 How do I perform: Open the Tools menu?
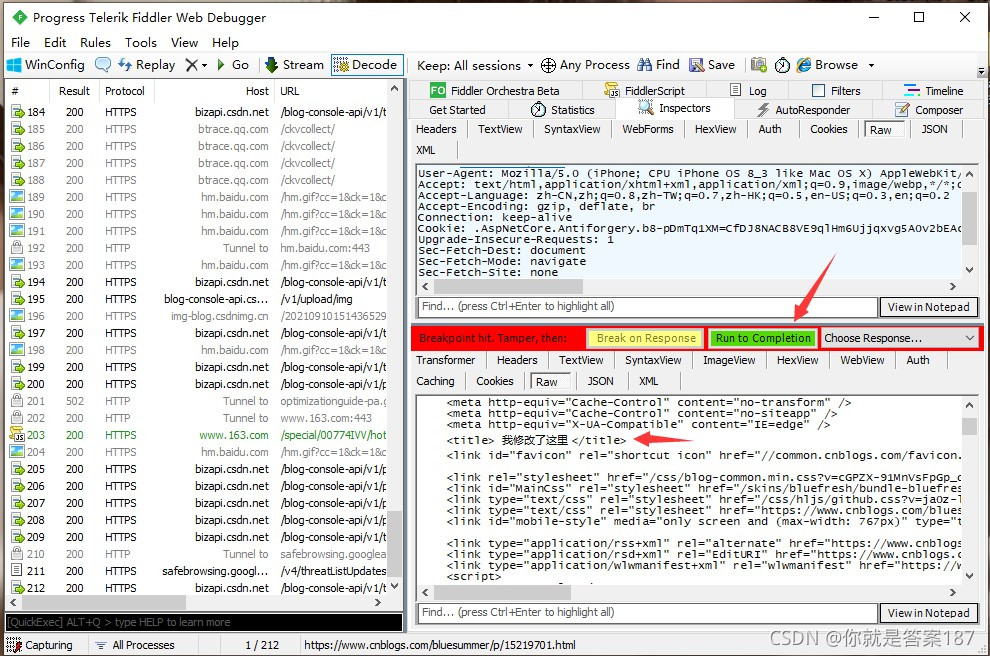click(141, 42)
